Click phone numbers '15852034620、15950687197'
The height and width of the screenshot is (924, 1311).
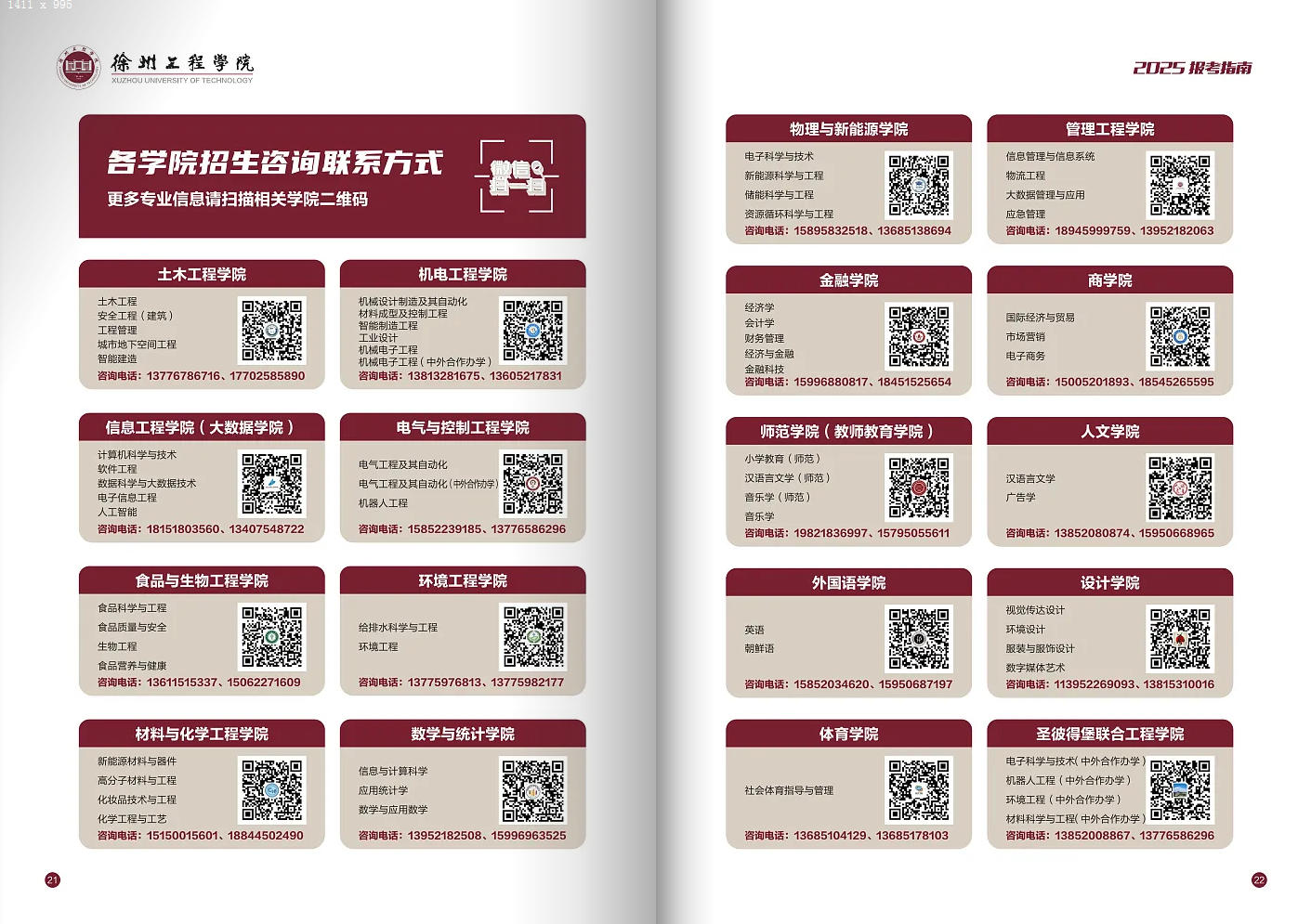[872, 684]
